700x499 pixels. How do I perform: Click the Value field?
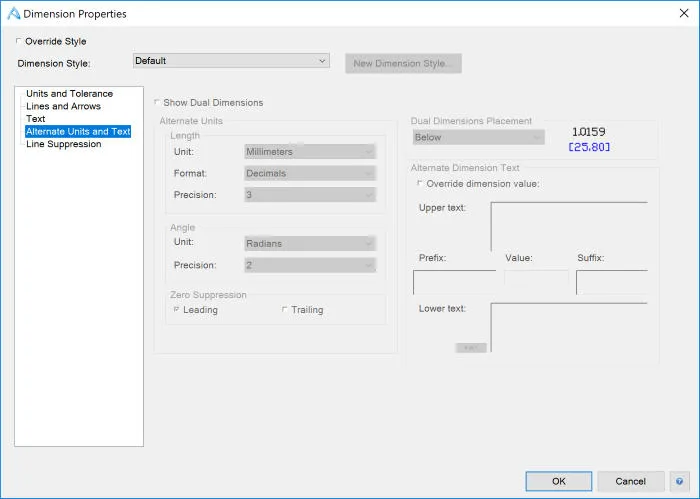(536, 277)
